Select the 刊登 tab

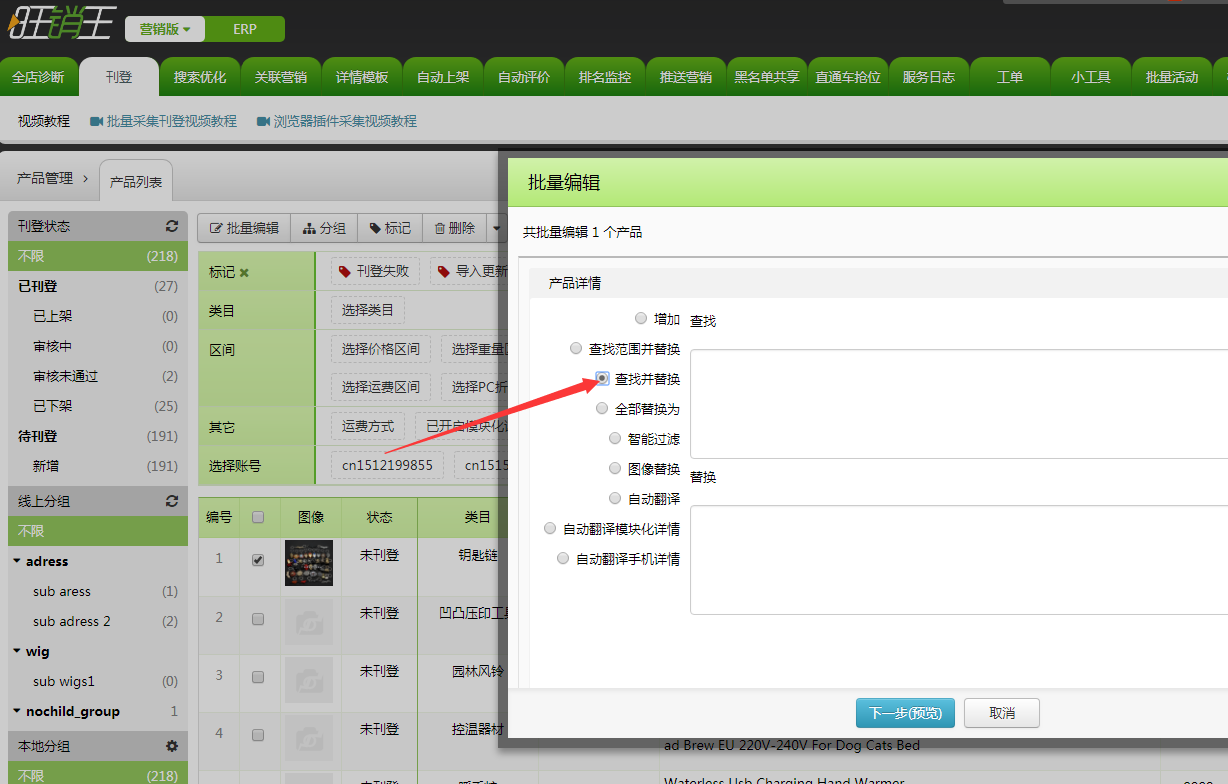pos(119,77)
